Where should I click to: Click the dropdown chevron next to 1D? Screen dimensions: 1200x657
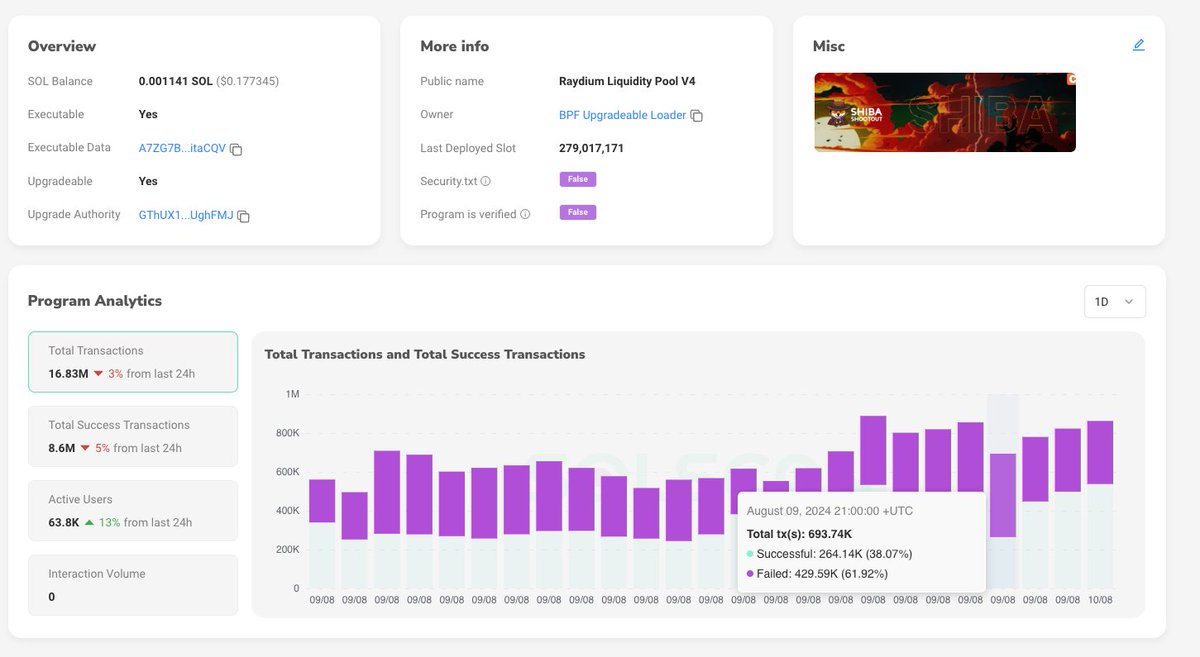[1131, 301]
